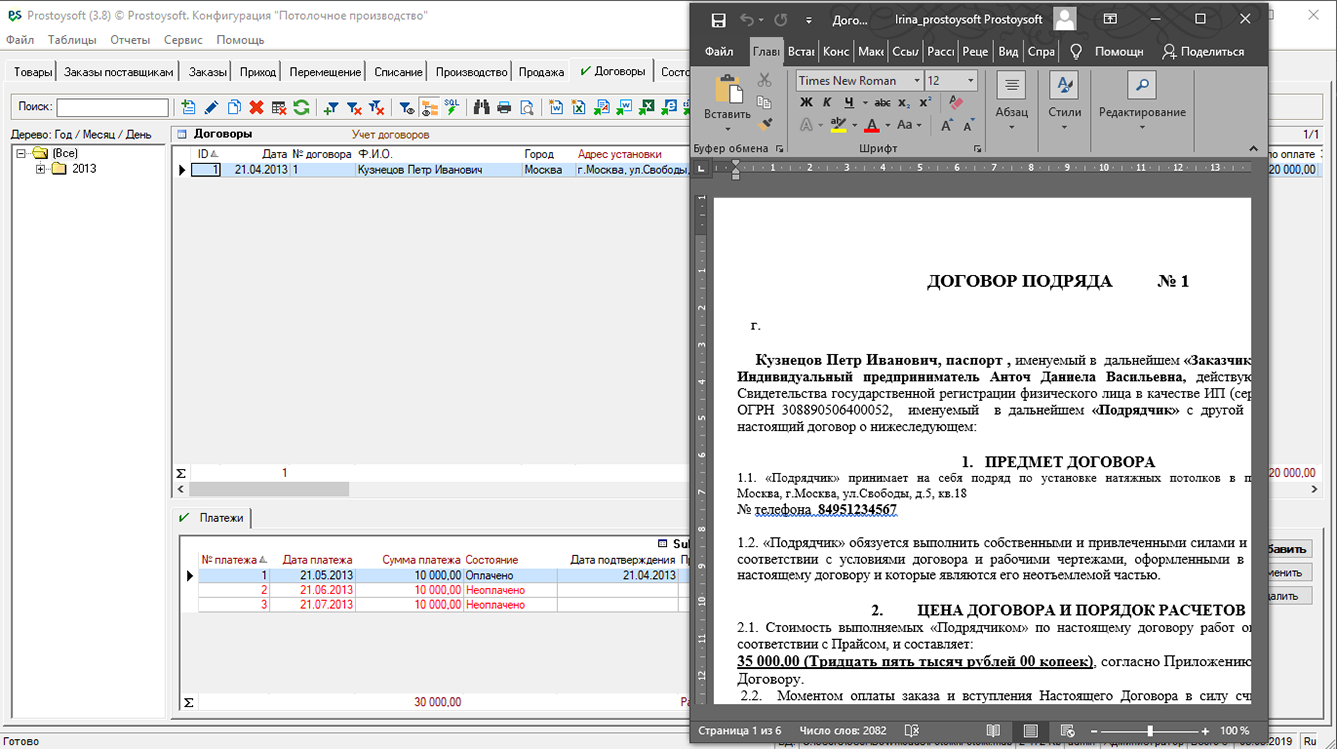Open the Отчеты menu in Prostoysoft
Viewport: 1337px width, 749px height.
tap(130, 40)
